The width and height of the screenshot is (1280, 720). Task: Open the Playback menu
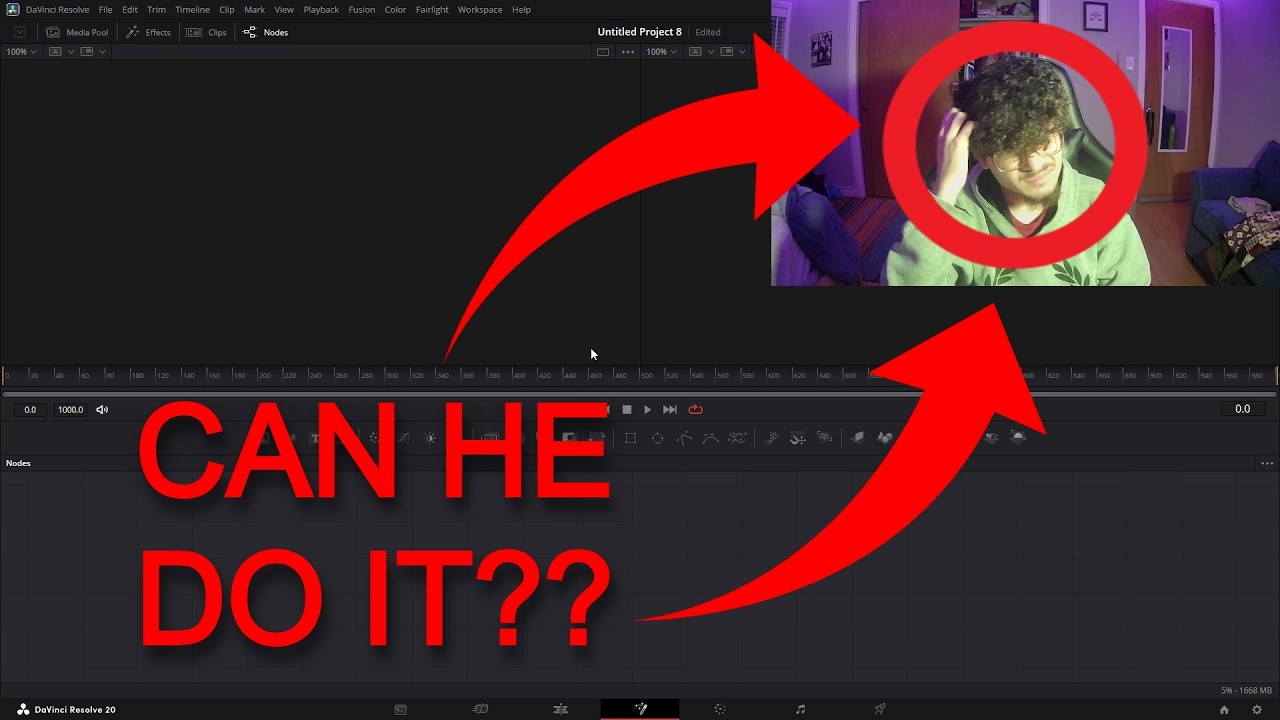click(x=321, y=9)
